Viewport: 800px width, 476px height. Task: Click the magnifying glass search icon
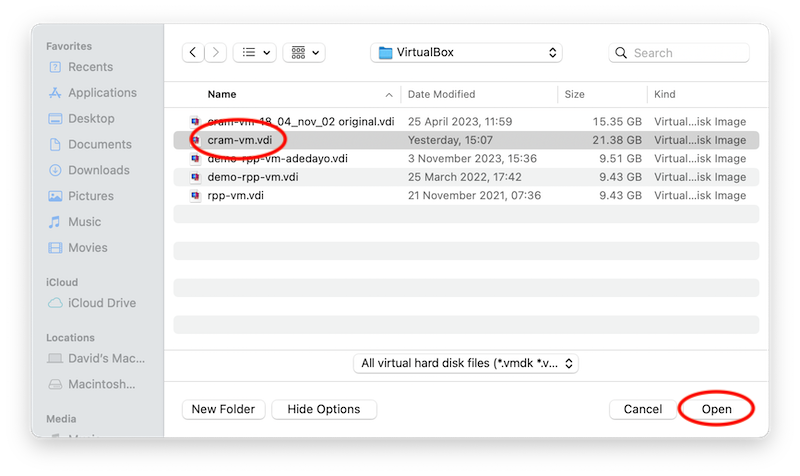point(621,53)
